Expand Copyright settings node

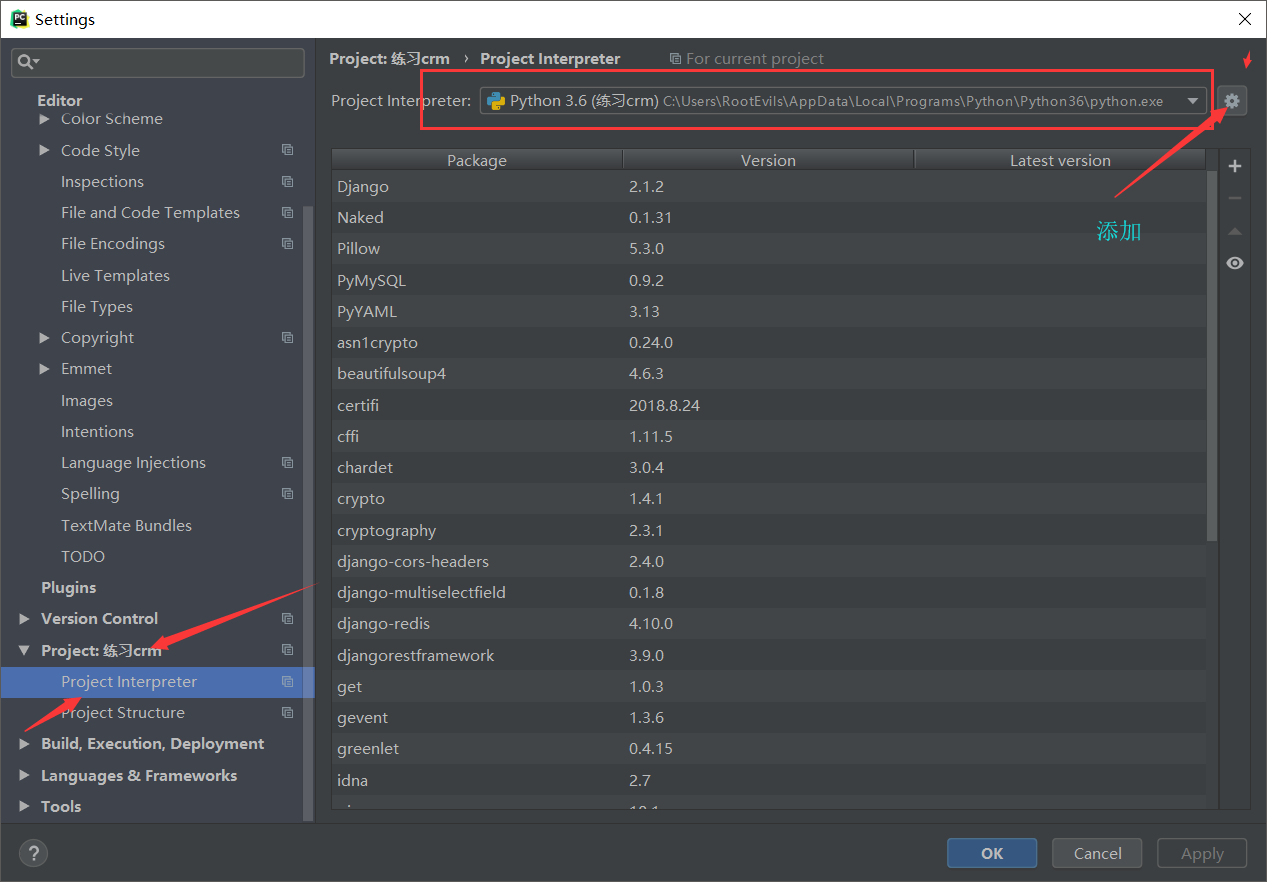pos(44,337)
